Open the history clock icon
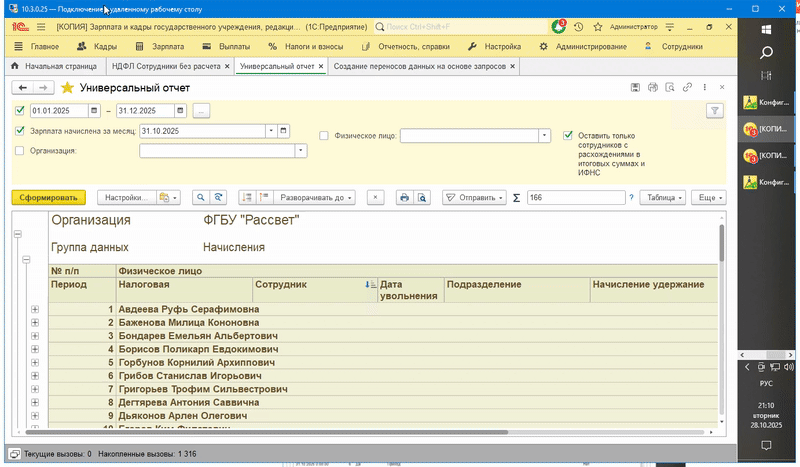 (579, 27)
